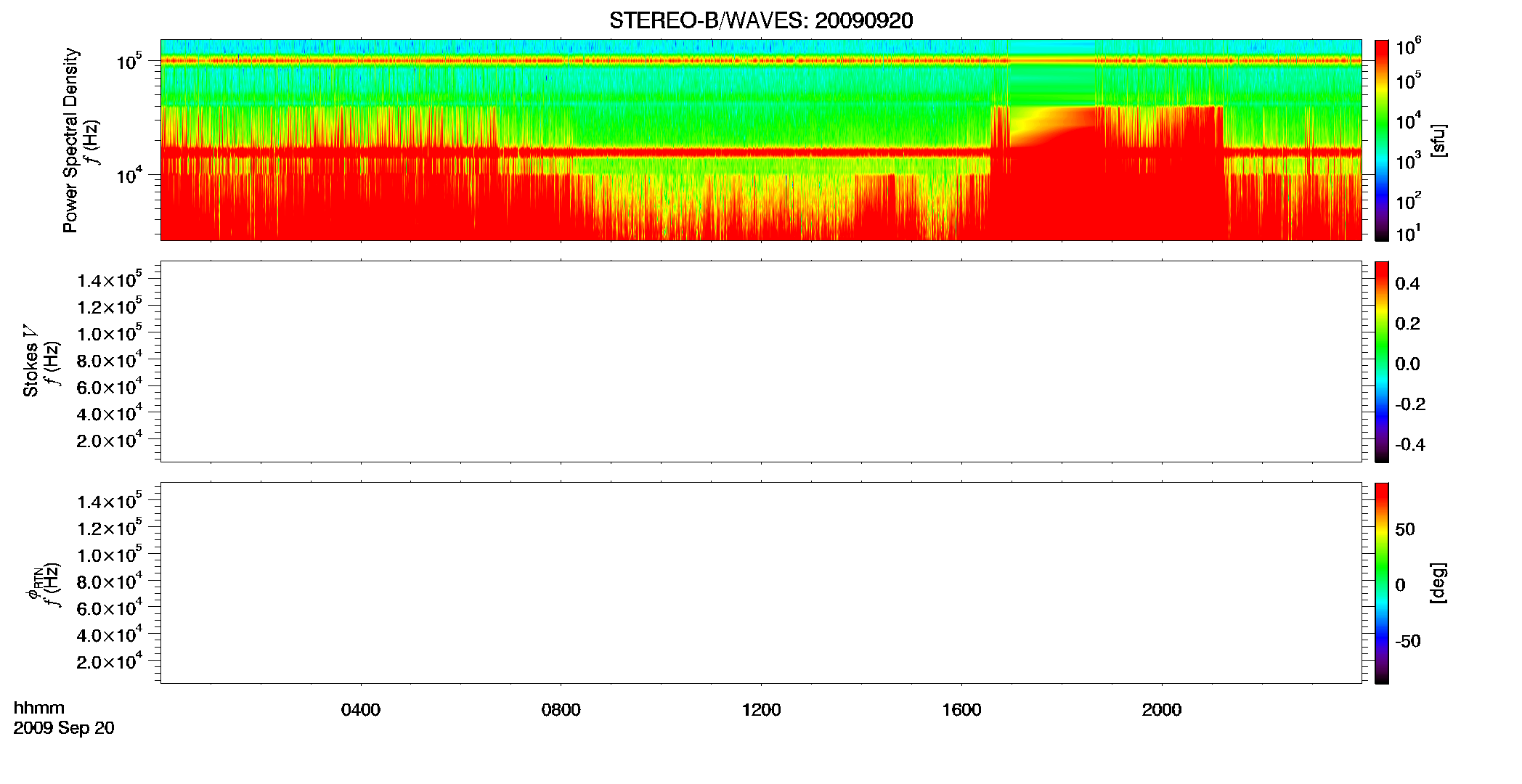Click the 10^5 tick on the spectrogram frequency axis
1522x784 pixels.
[130, 61]
